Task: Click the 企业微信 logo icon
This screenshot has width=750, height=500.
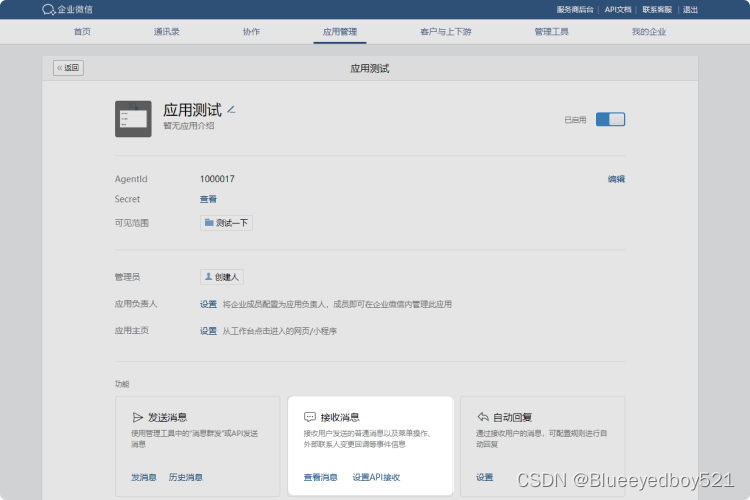Action: click(48, 10)
